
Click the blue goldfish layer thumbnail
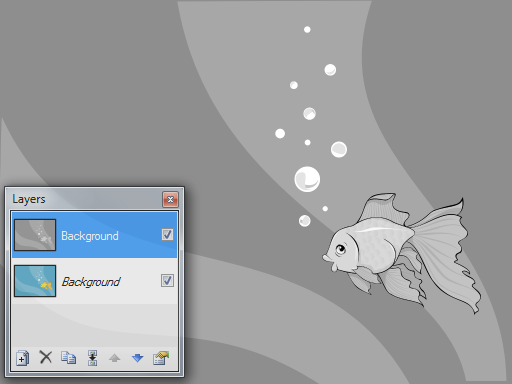(35, 281)
